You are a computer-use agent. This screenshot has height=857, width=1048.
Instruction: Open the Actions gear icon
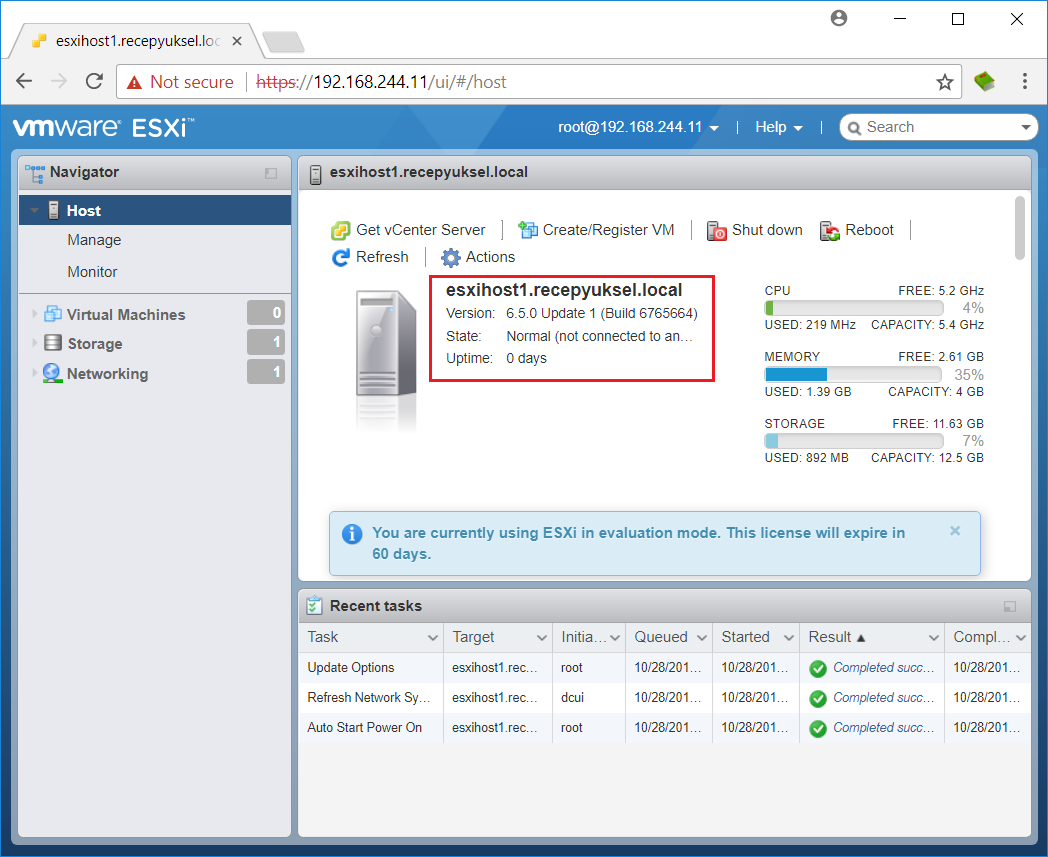pos(451,257)
